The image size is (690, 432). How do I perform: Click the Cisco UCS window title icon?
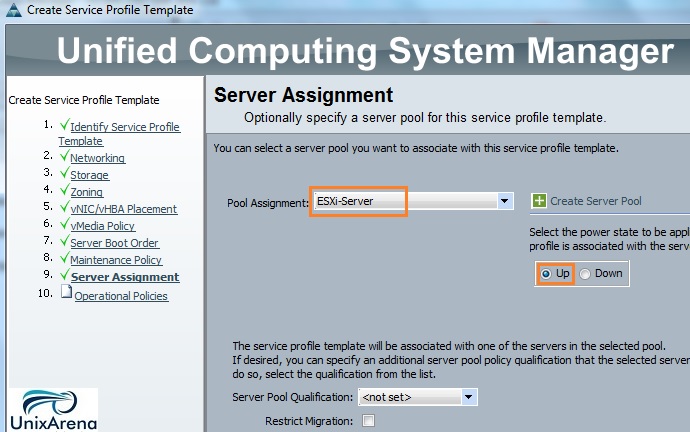coord(14,10)
